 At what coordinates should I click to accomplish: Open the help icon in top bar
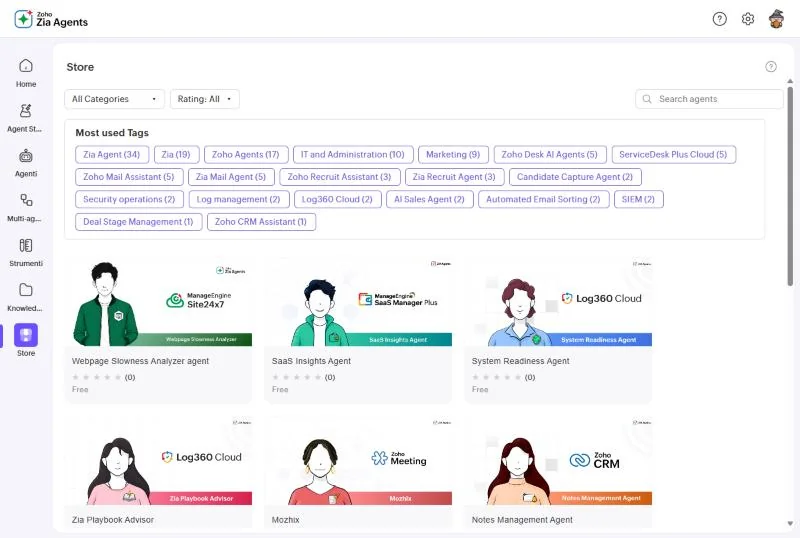click(x=719, y=19)
